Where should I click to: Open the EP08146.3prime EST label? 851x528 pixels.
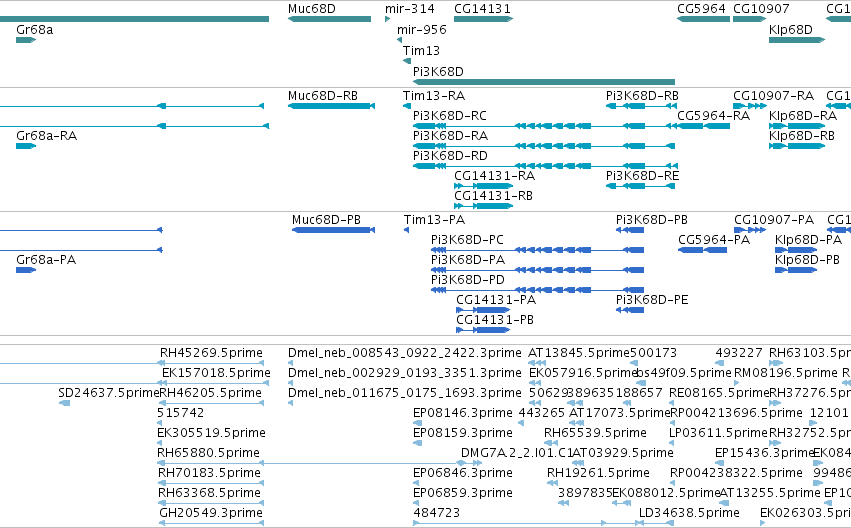pos(462,414)
